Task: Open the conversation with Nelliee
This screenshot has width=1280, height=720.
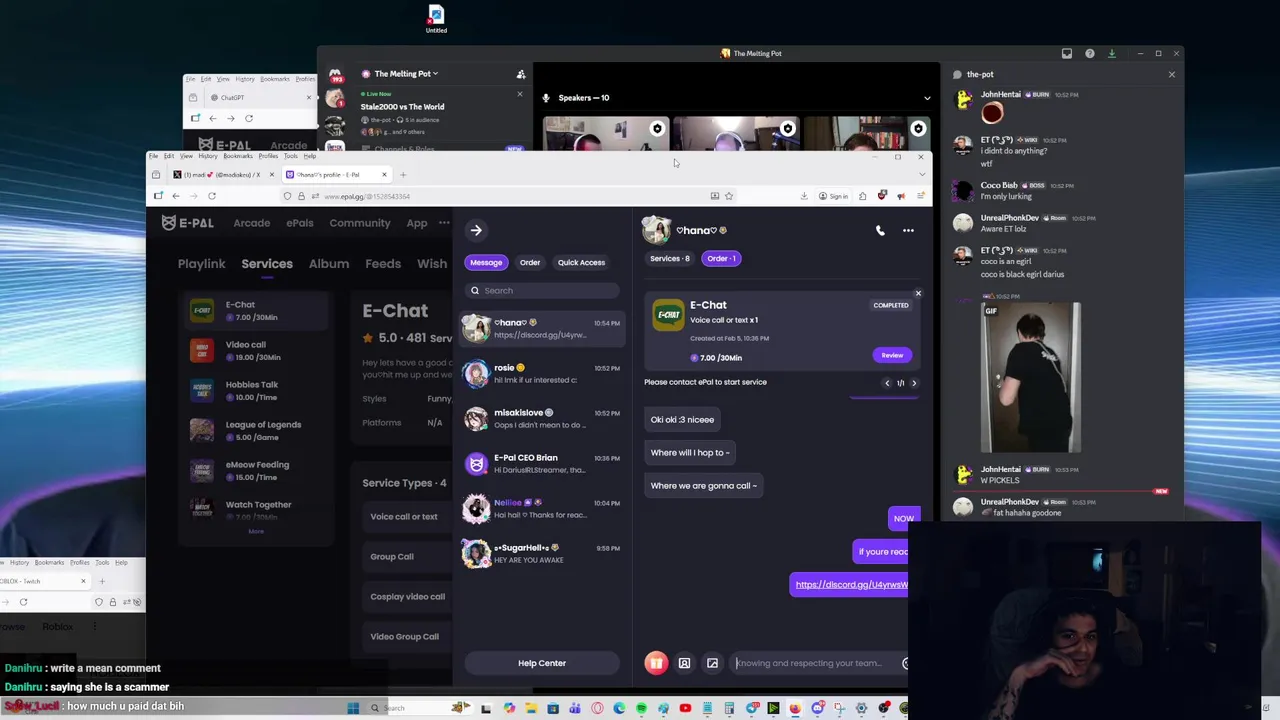Action: 542,508
